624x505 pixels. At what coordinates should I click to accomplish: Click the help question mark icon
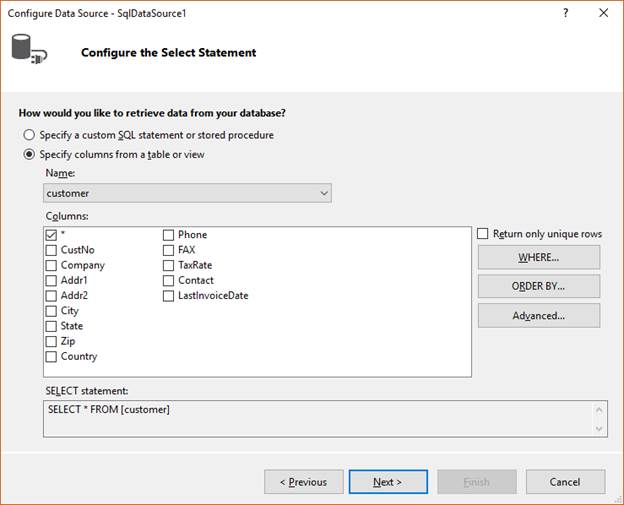(x=566, y=13)
